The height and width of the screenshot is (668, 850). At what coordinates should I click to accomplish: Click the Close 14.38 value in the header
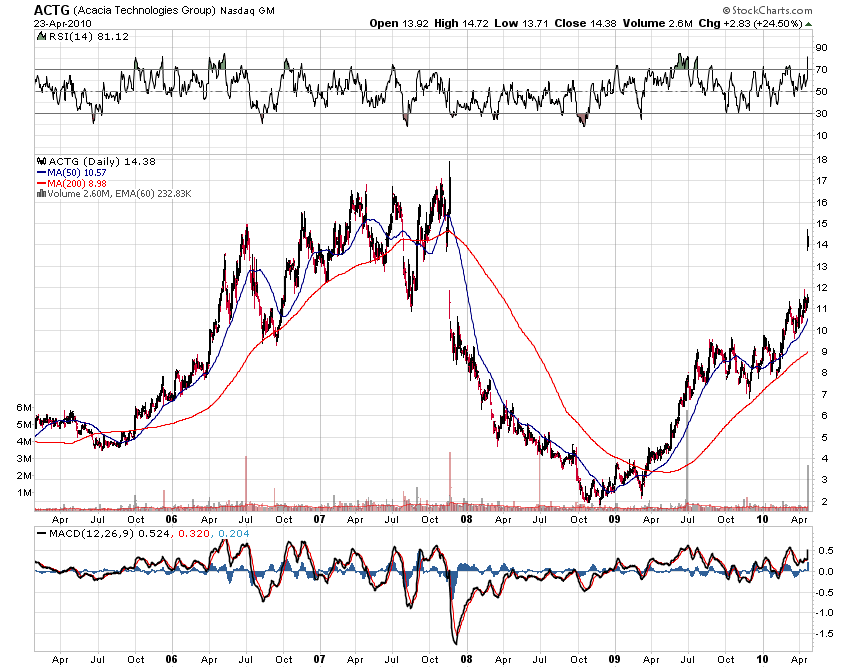pos(585,23)
